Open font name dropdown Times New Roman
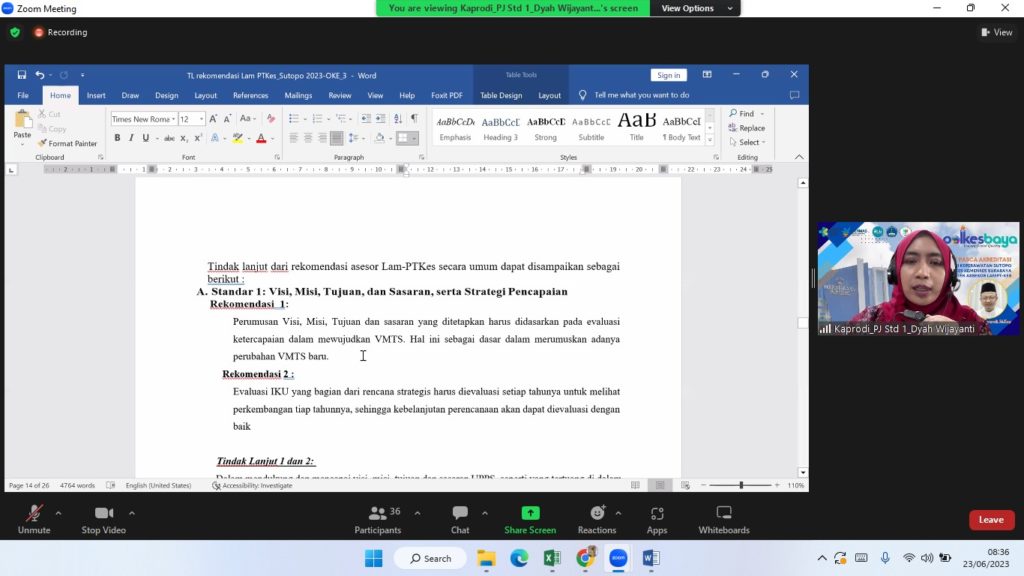 coord(174,119)
